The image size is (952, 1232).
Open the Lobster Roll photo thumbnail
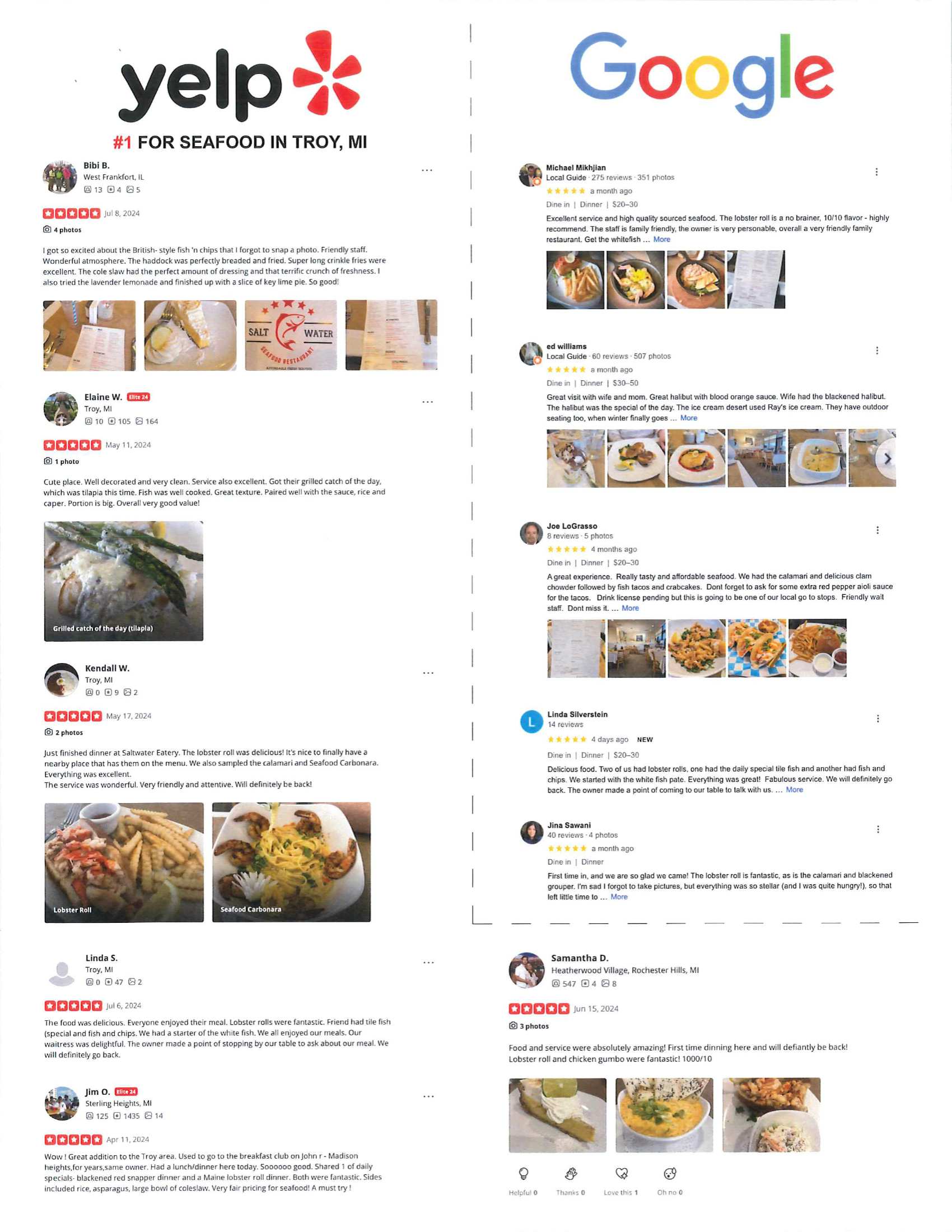[x=124, y=862]
